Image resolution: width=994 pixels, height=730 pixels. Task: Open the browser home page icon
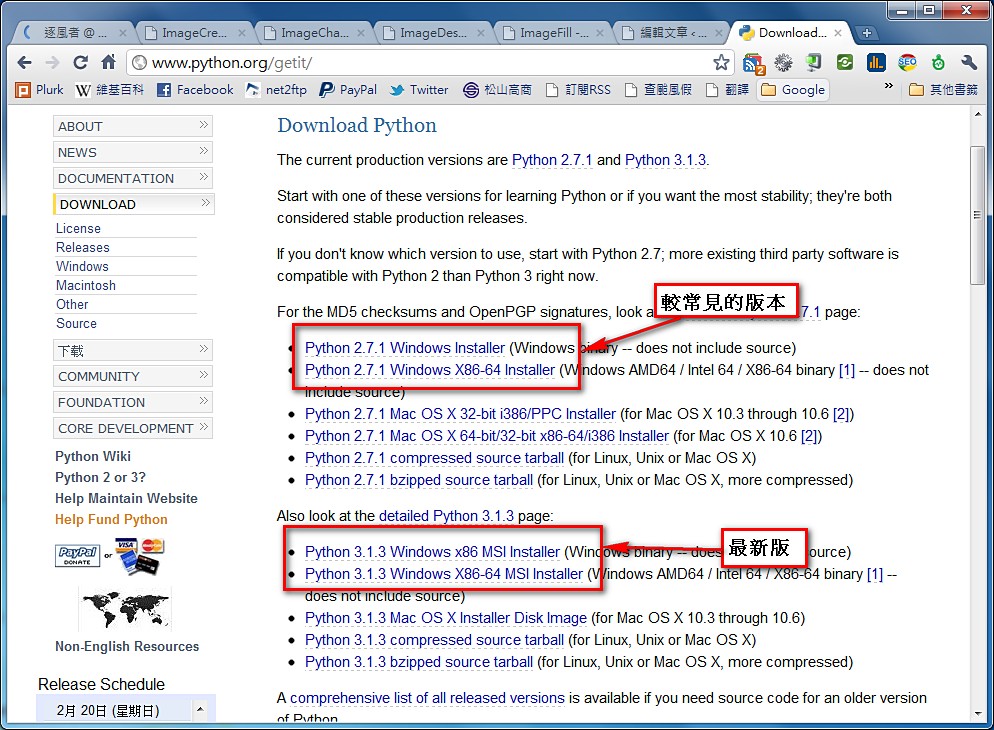click(x=108, y=62)
